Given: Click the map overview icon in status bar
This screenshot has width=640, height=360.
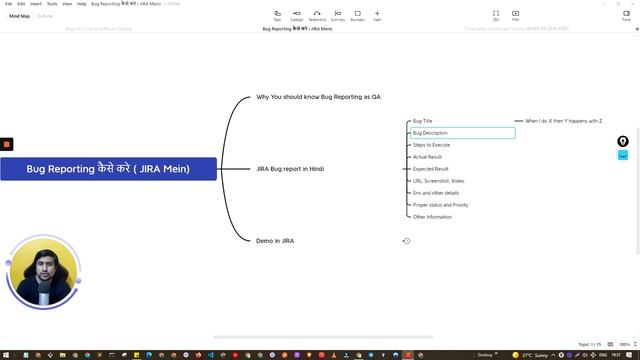Looking at the screenshot, I should (x=610, y=344).
